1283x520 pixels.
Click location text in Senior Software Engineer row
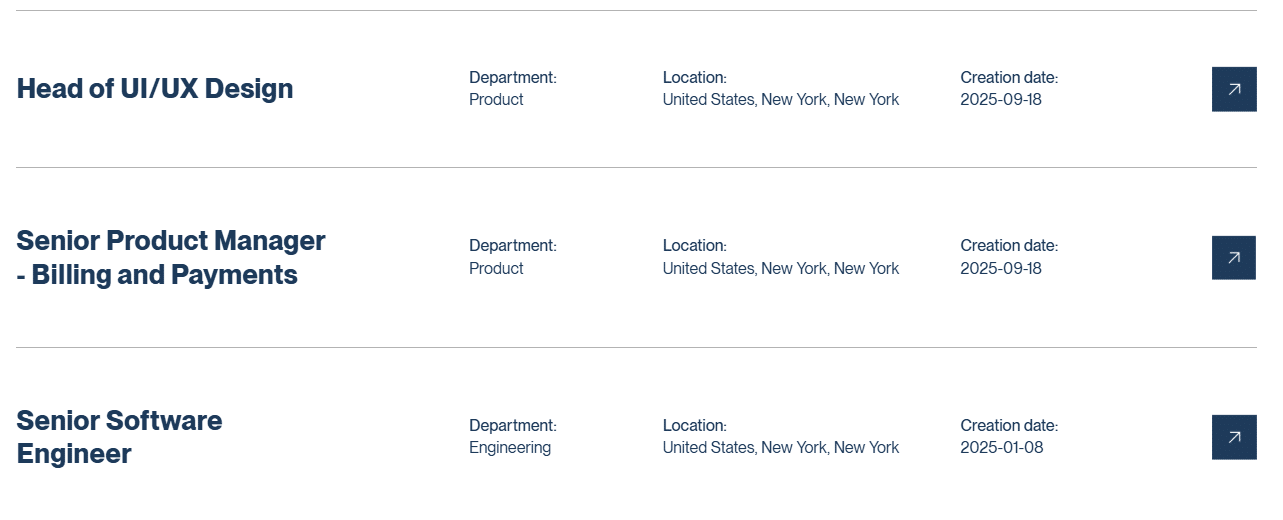780,448
